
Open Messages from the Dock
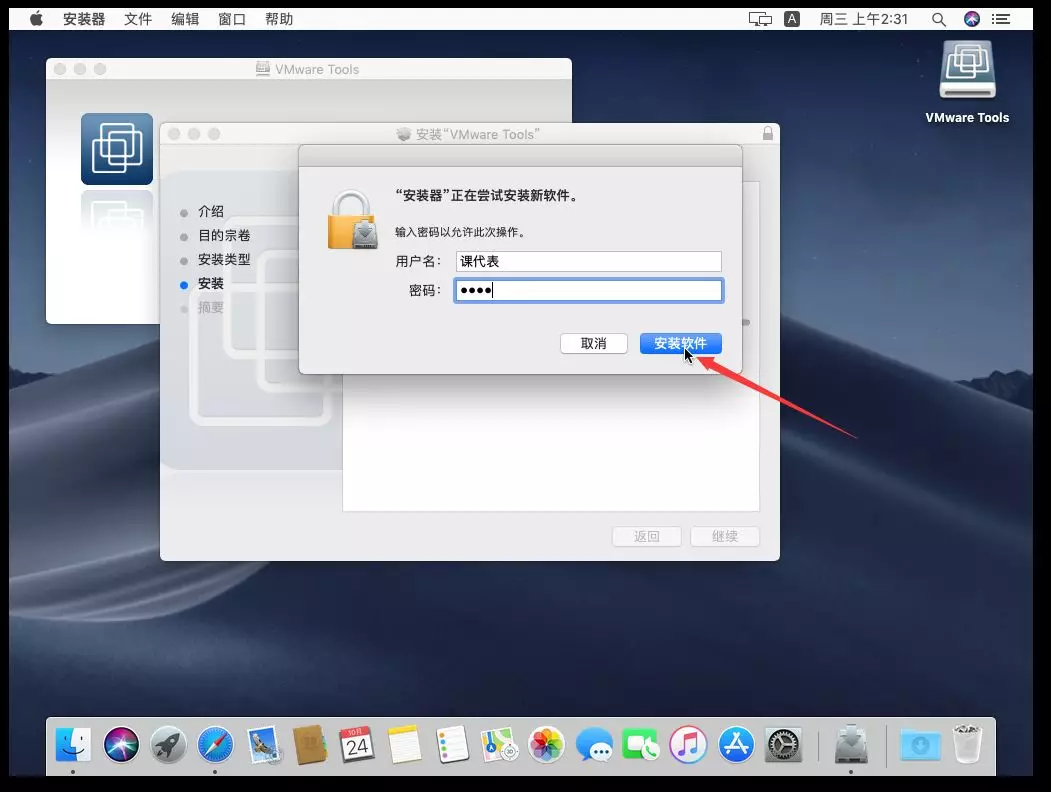click(x=594, y=744)
